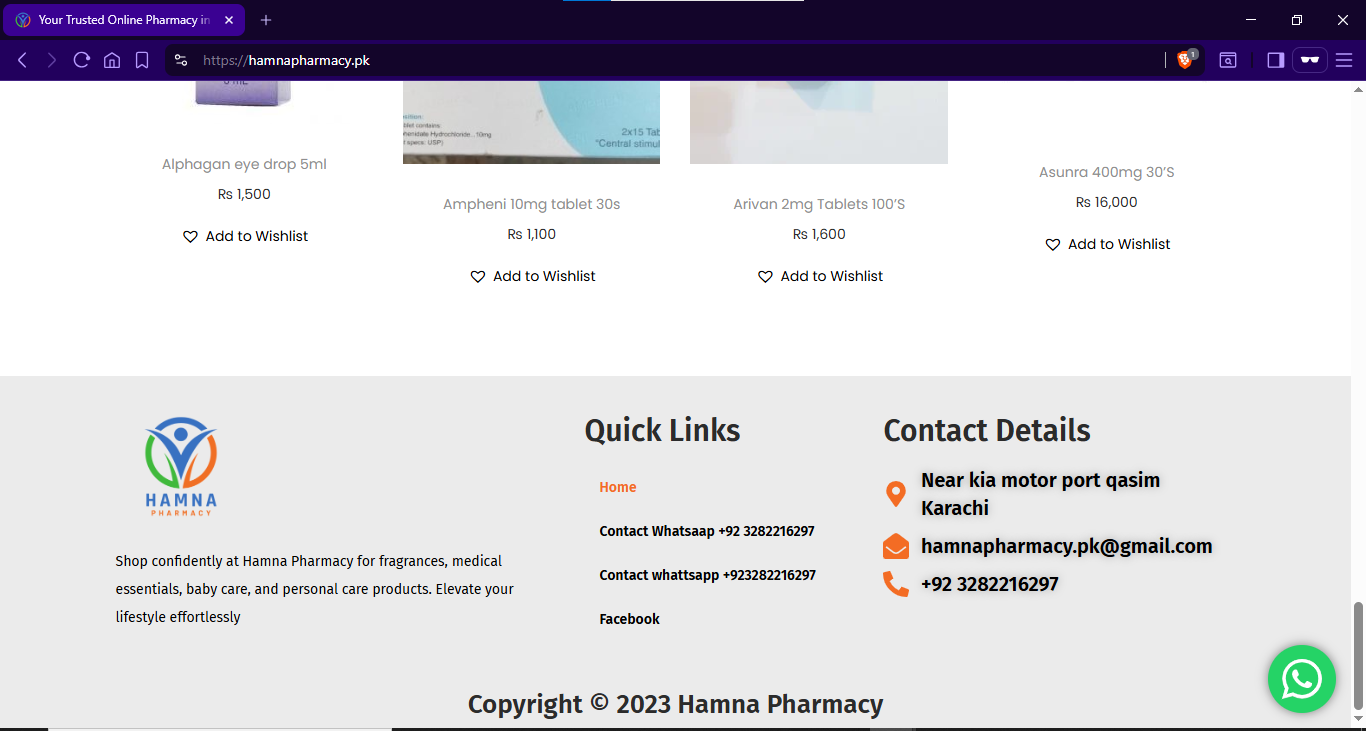Open Contact whattsapp +923282216297 link
The height and width of the screenshot is (731, 1366).
click(x=708, y=575)
